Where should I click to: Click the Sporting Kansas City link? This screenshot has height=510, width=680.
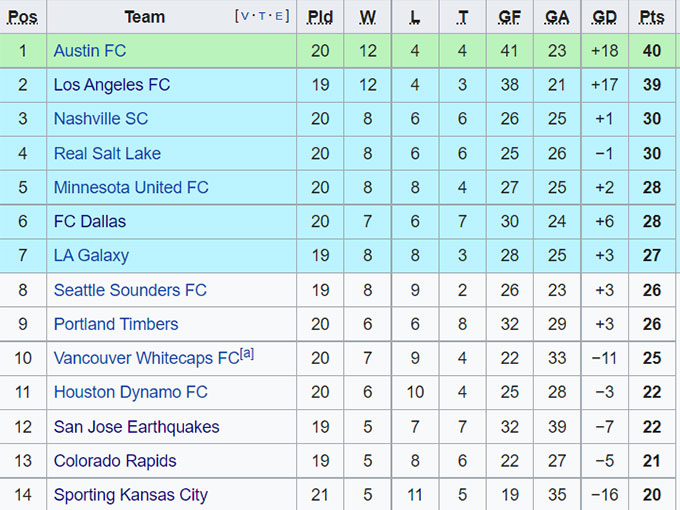[131, 495]
